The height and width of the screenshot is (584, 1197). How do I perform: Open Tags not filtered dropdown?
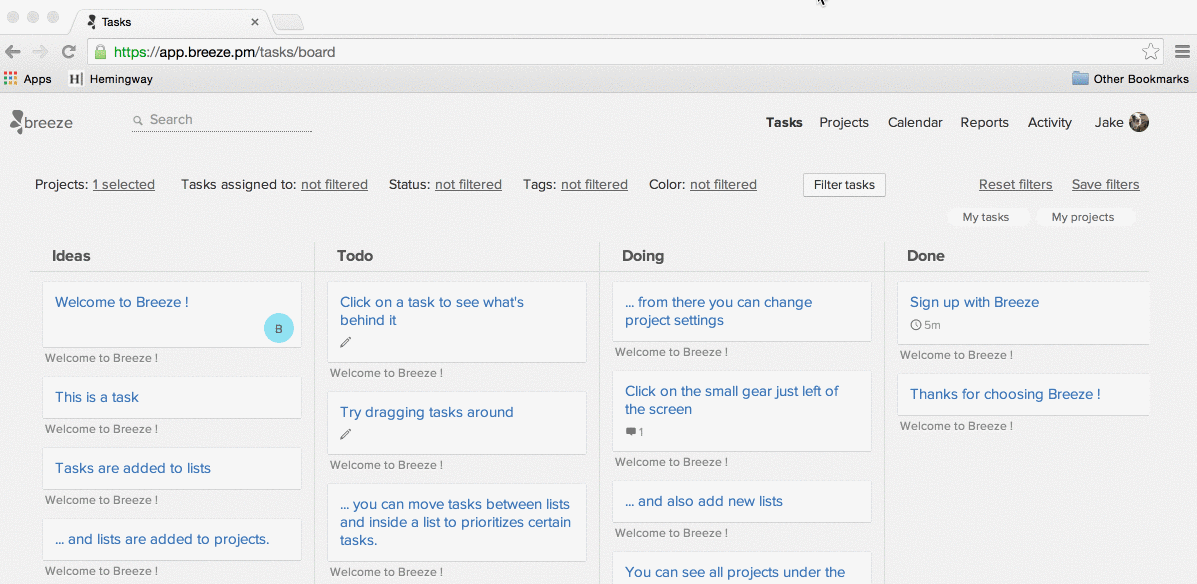tap(595, 184)
